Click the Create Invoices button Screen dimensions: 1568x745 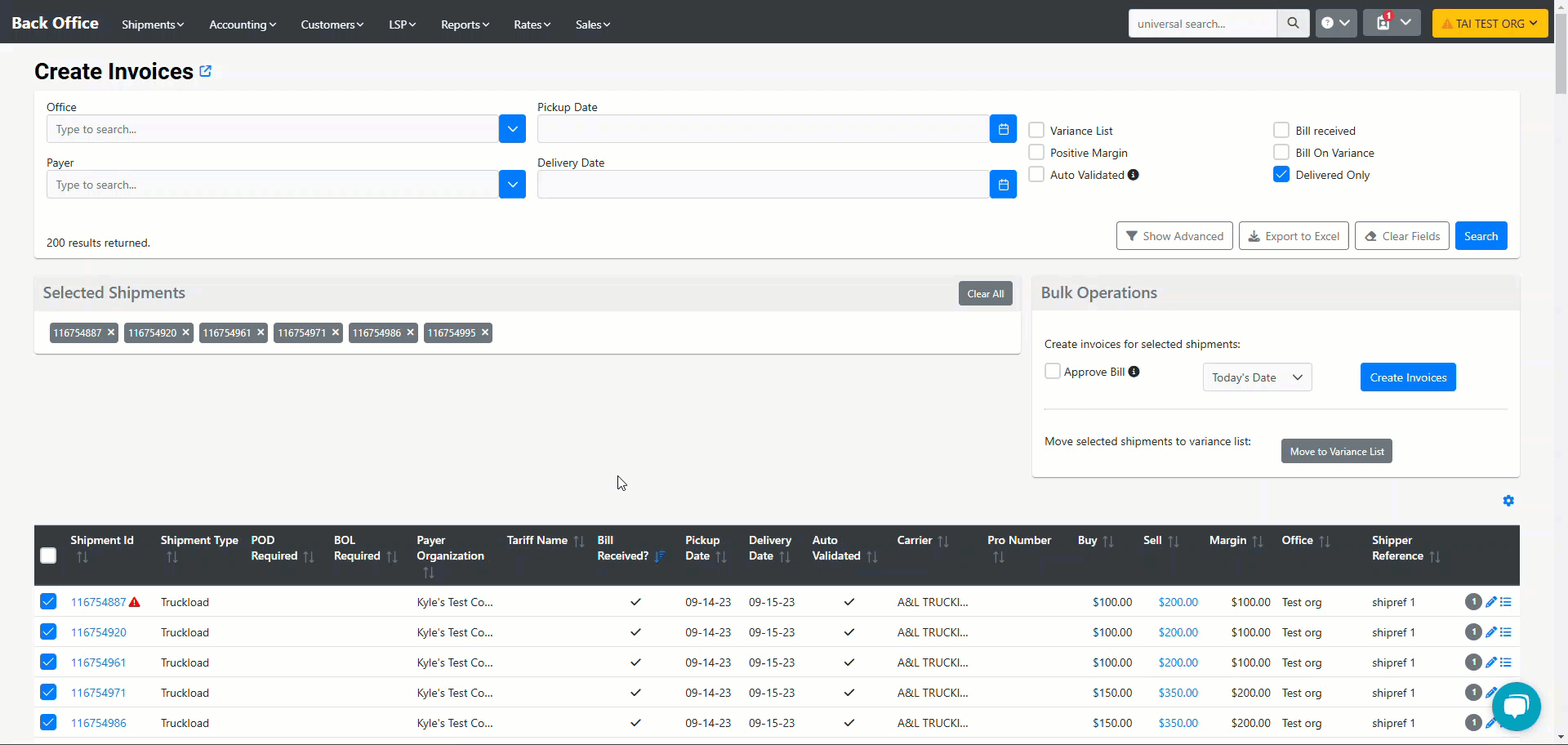[1408, 377]
